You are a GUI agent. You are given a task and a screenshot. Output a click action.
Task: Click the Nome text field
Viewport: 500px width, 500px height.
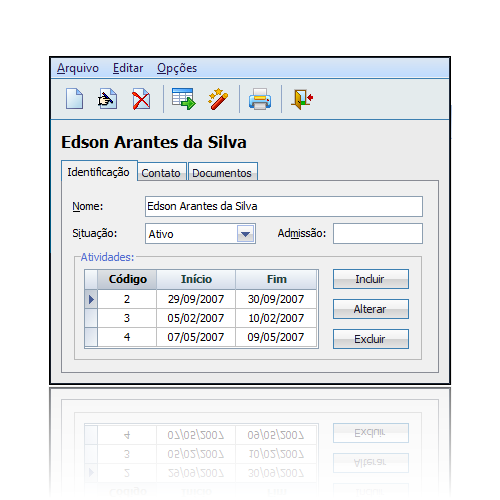284,206
